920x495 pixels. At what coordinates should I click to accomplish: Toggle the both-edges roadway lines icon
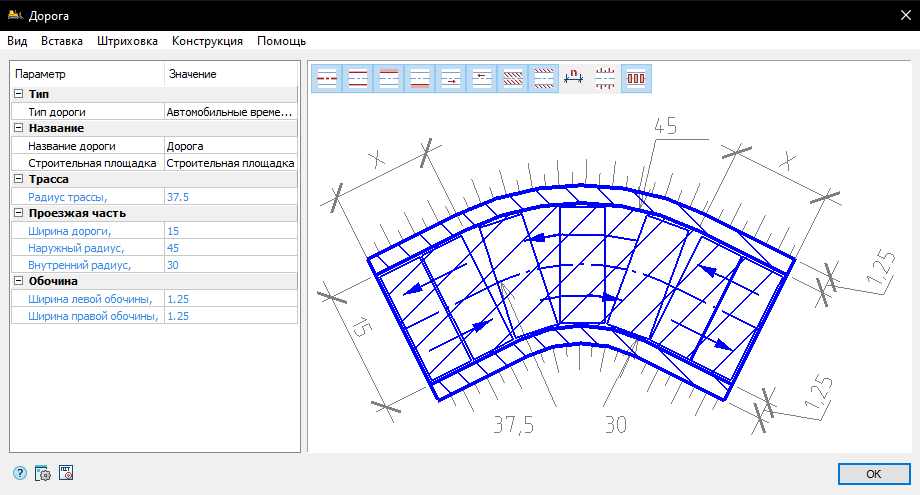pyautogui.click(x=358, y=79)
